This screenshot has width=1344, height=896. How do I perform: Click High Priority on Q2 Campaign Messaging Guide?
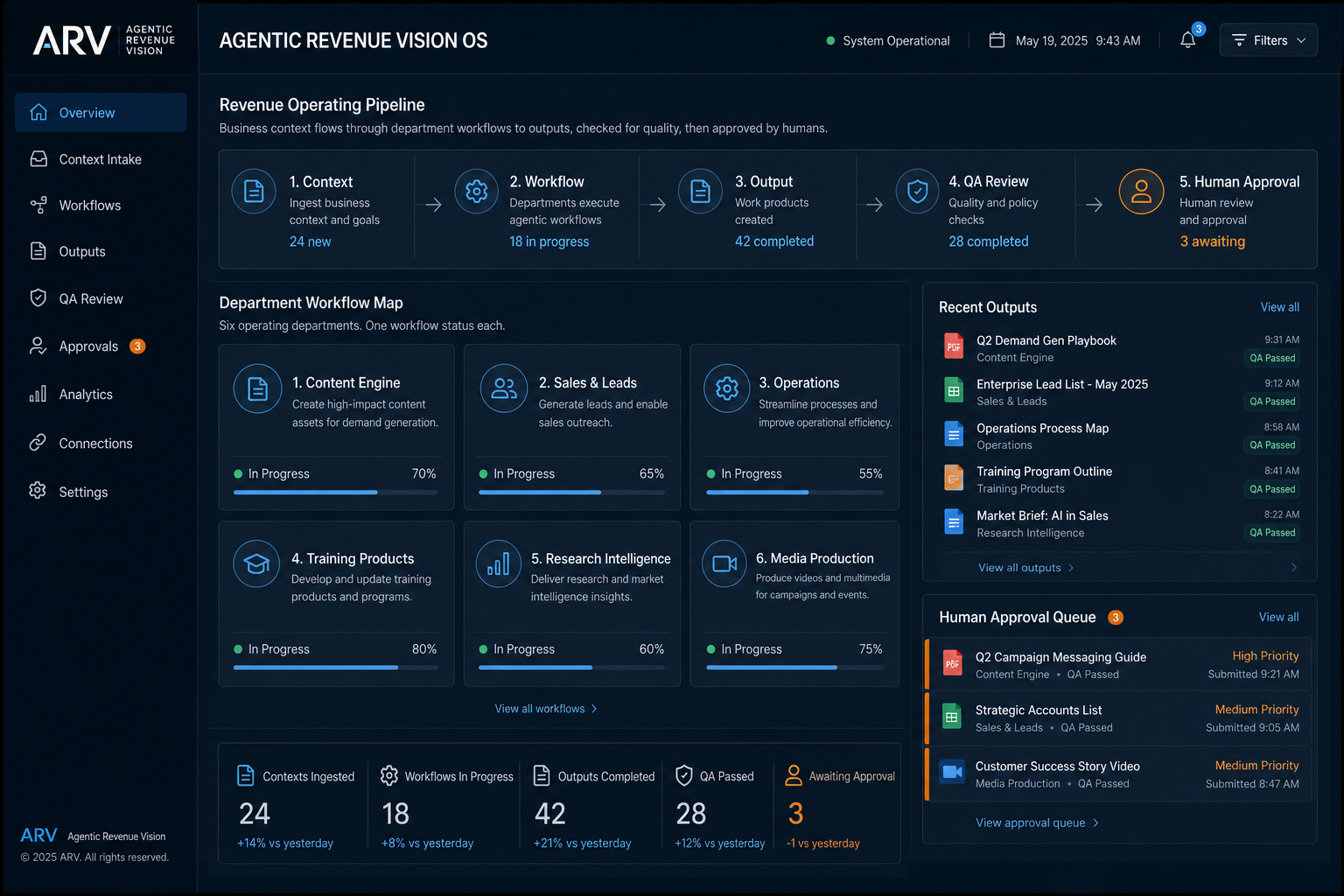1265,656
